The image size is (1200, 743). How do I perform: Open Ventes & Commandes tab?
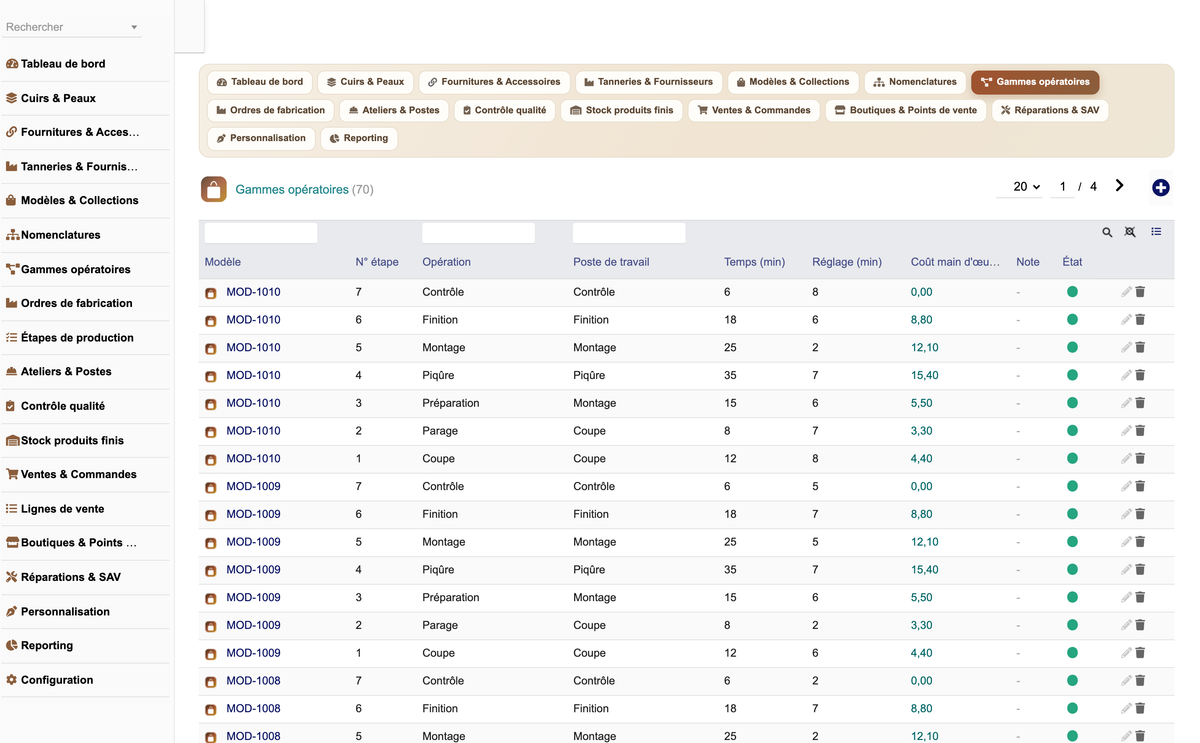[754, 110]
